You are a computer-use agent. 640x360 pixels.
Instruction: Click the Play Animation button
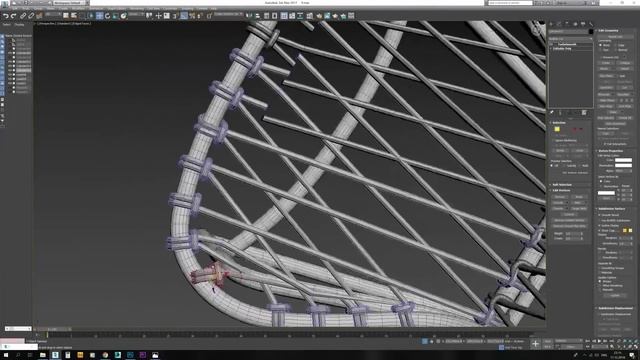click(x=599, y=341)
